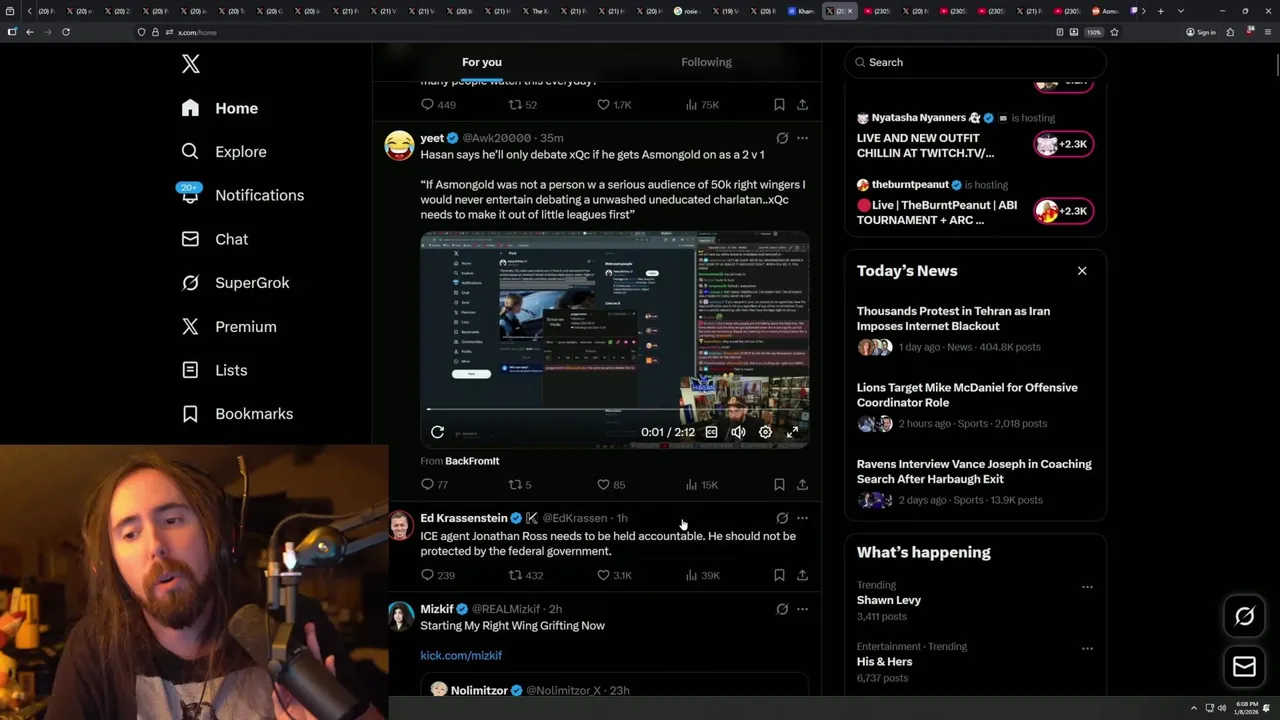Image resolution: width=1280 pixels, height=720 pixels.
Task: Toggle captions on the video
Action: (711, 432)
